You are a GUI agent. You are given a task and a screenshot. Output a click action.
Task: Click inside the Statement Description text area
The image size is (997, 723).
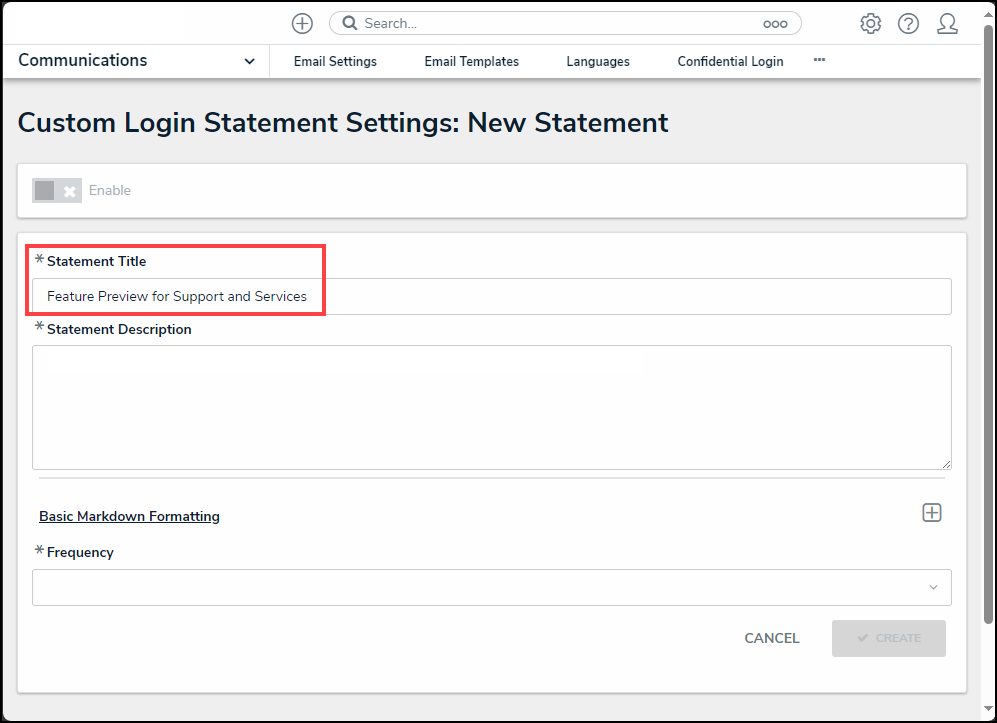coord(491,407)
